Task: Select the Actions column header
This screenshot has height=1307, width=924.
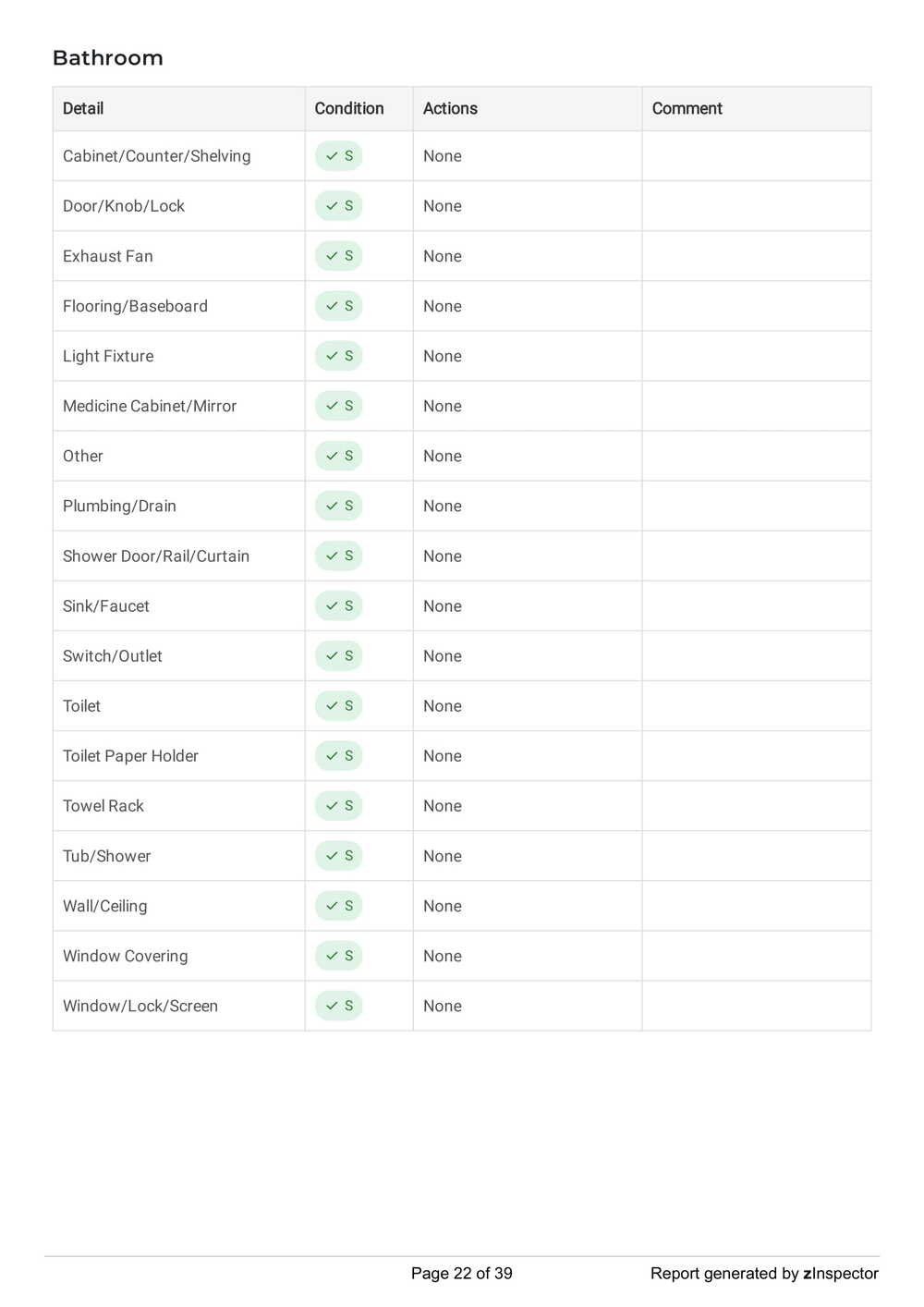Action: point(450,108)
